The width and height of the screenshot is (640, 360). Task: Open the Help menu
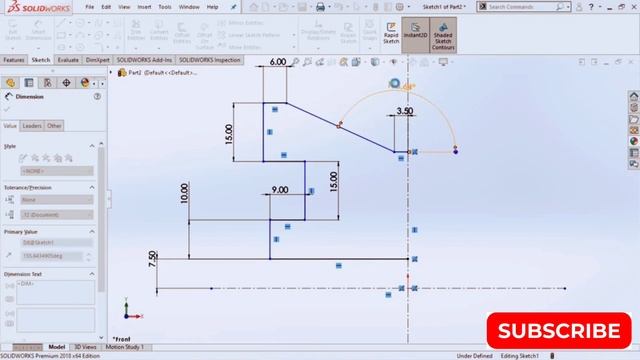click(212, 7)
